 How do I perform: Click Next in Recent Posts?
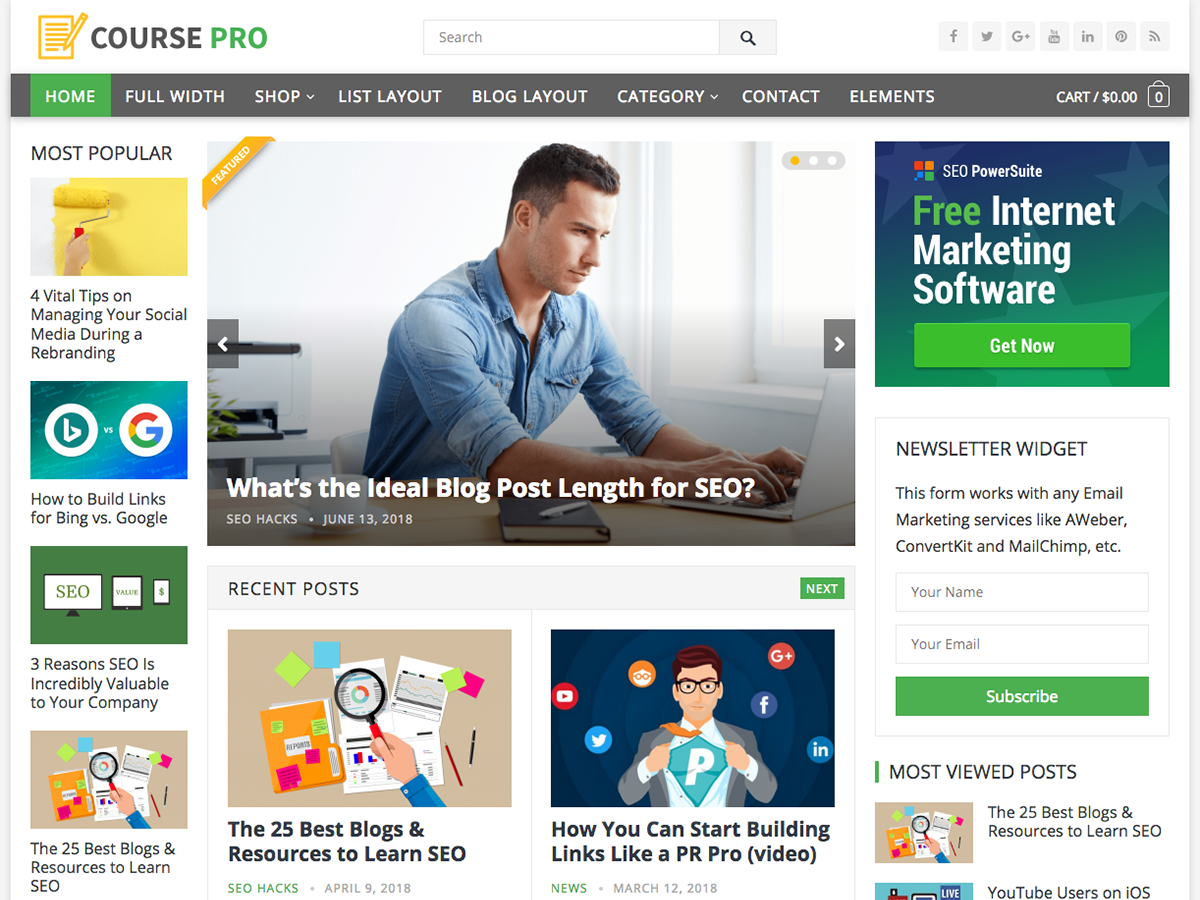coord(822,588)
